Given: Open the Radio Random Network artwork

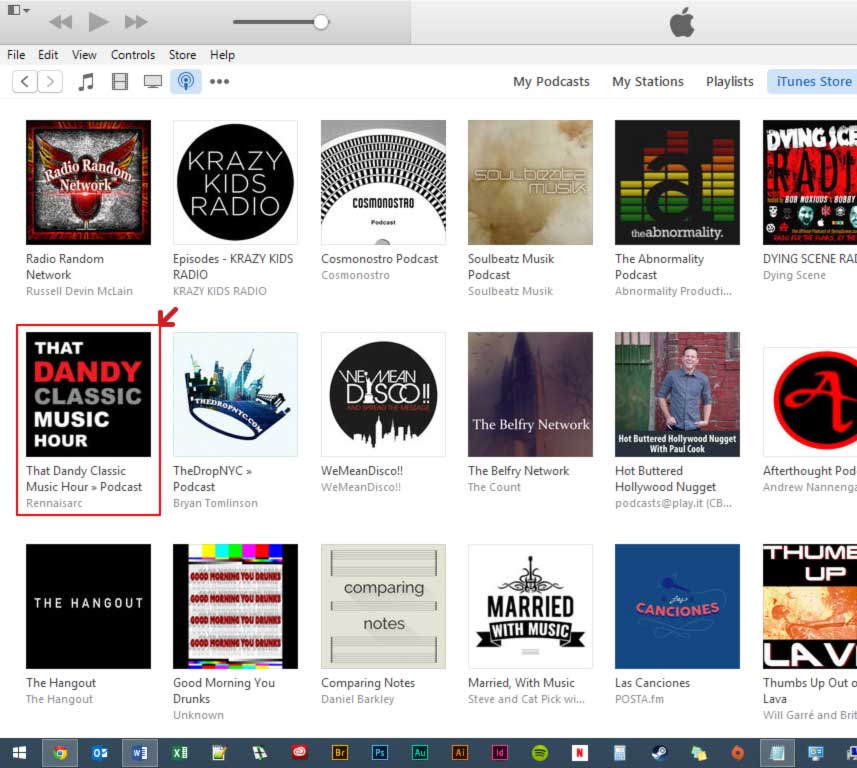Looking at the screenshot, I should [89, 183].
